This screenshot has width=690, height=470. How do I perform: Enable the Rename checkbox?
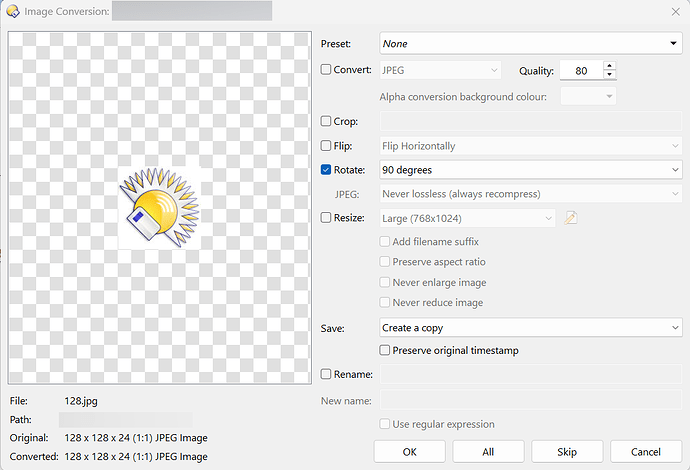click(x=326, y=374)
